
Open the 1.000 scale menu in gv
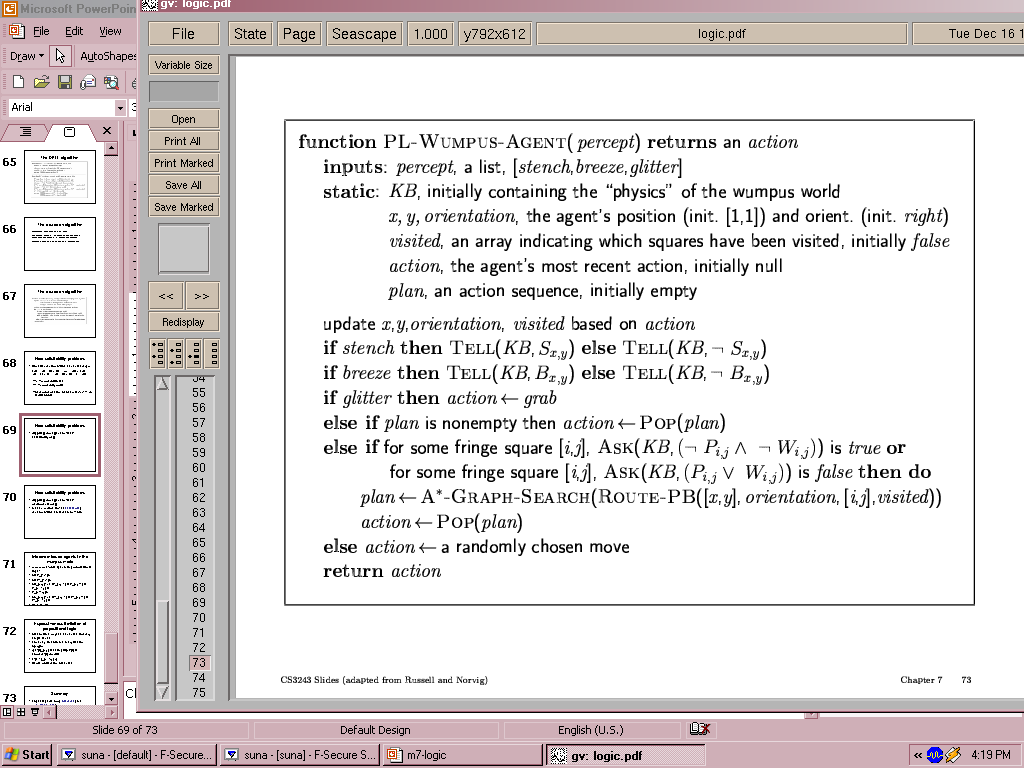point(430,33)
